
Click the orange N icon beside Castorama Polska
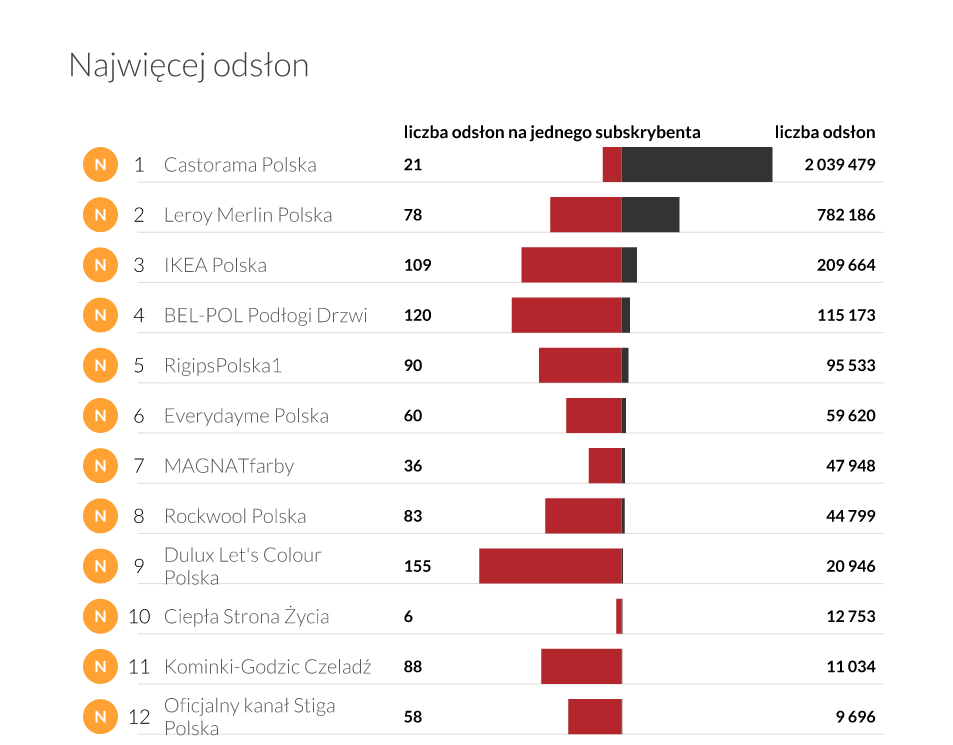(100, 165)
